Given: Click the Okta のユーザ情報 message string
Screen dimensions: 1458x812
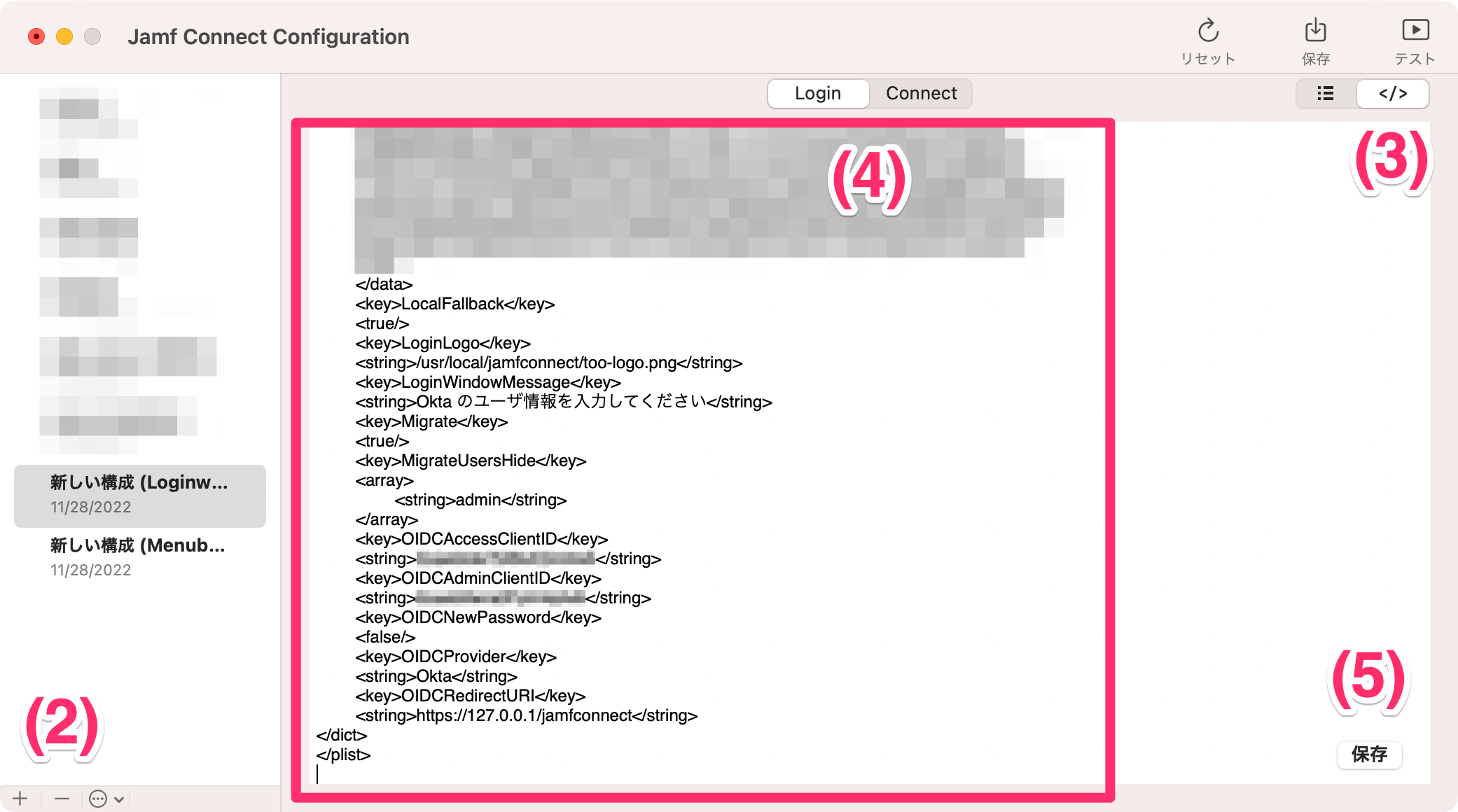Looking at the screenshot, I should point(564,402).
